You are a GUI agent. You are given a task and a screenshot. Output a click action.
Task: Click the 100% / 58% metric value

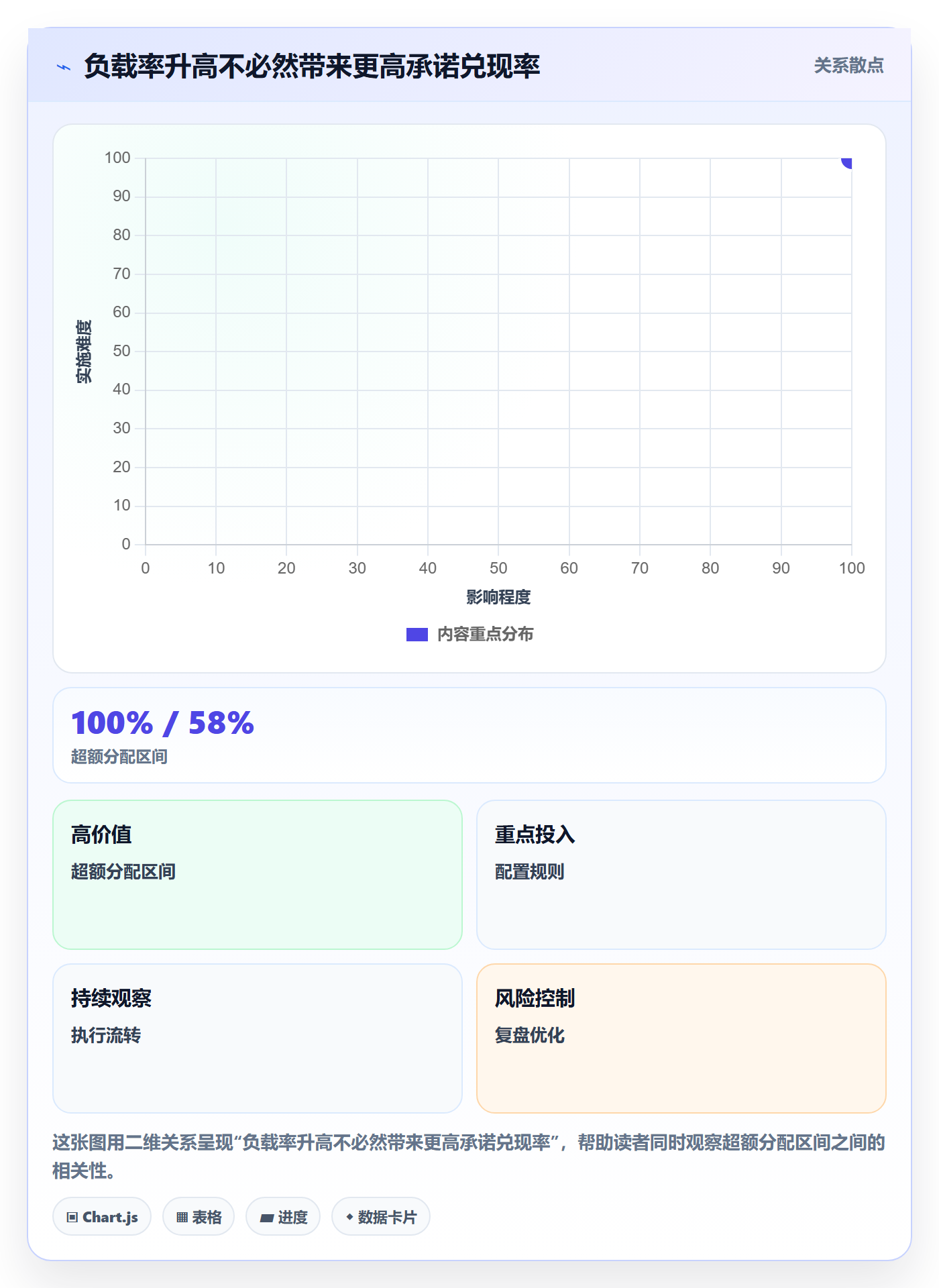point(162,723)
